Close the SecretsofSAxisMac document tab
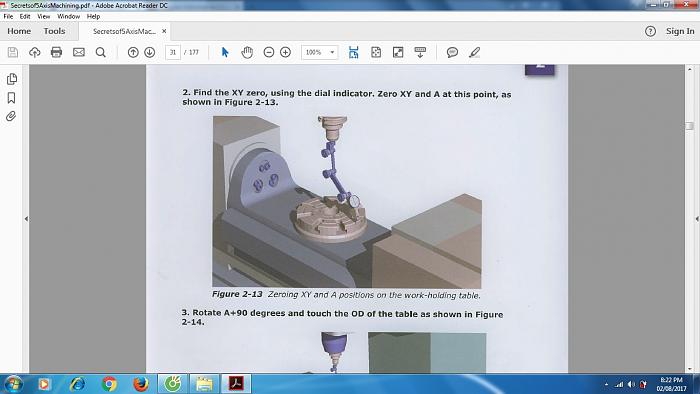The width and height of the screenshot is (700, 394). 164,31
